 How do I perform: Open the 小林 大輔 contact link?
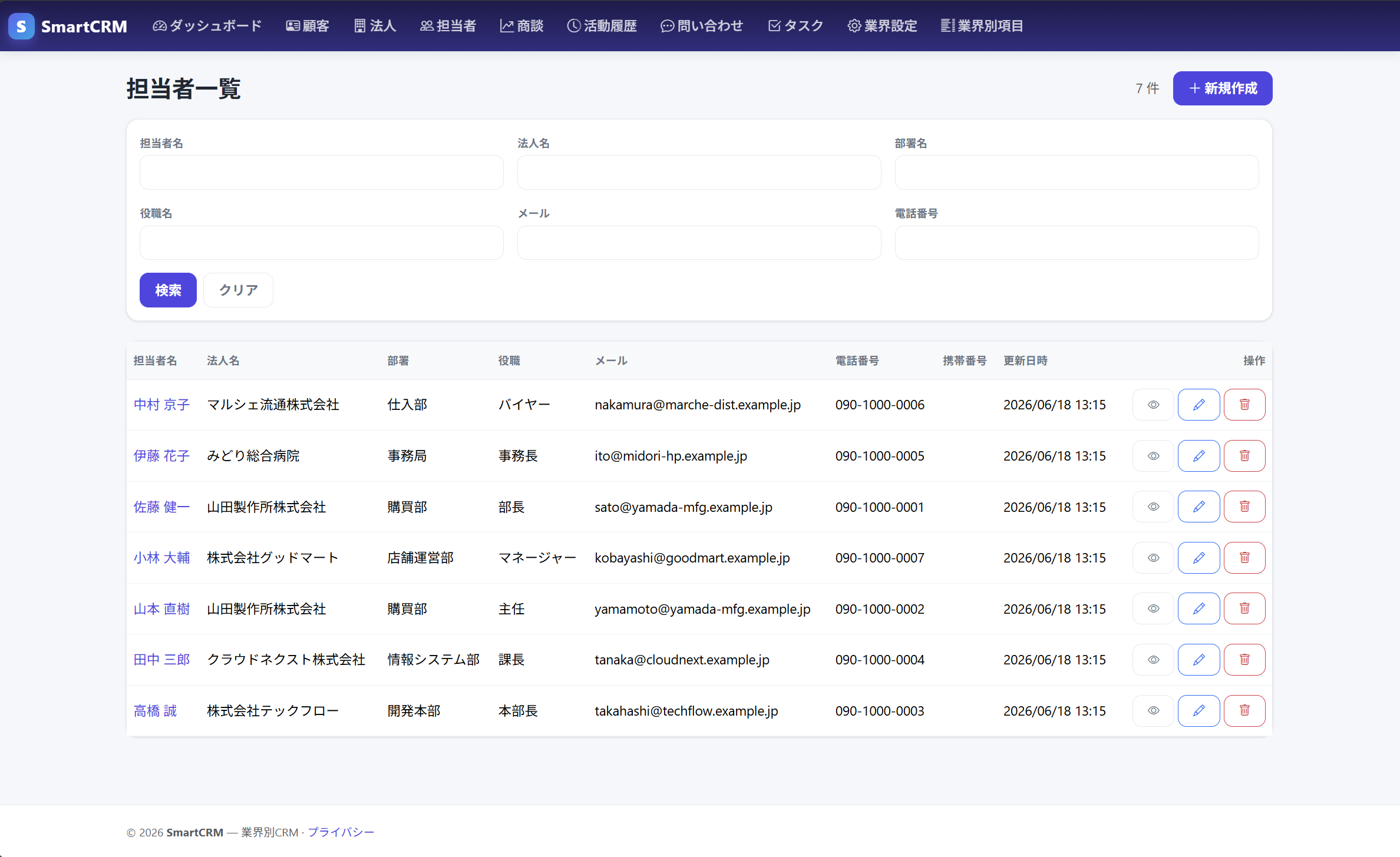(x=161, y=558)
